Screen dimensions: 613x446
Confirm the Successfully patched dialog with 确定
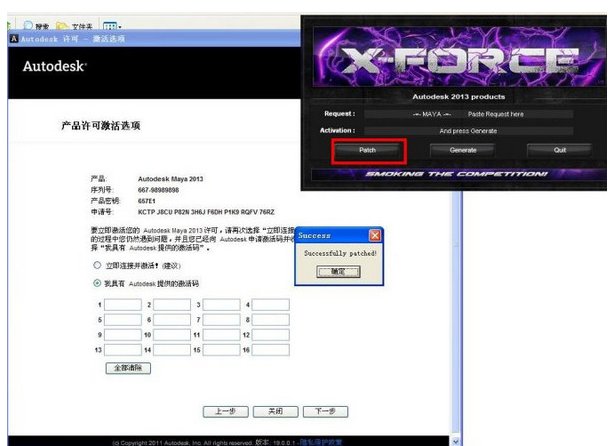338,272
